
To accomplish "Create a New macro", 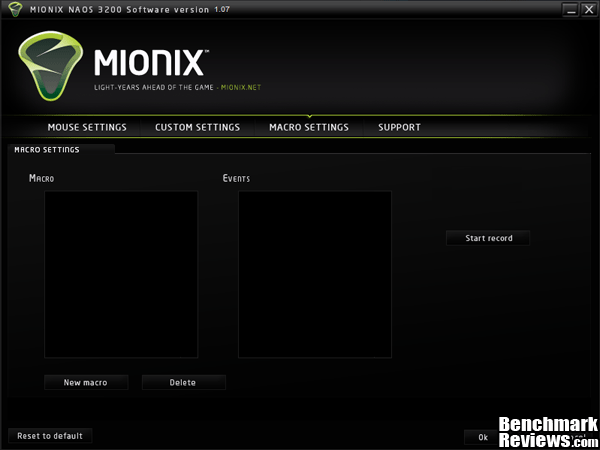I will (x=86, y=382).
